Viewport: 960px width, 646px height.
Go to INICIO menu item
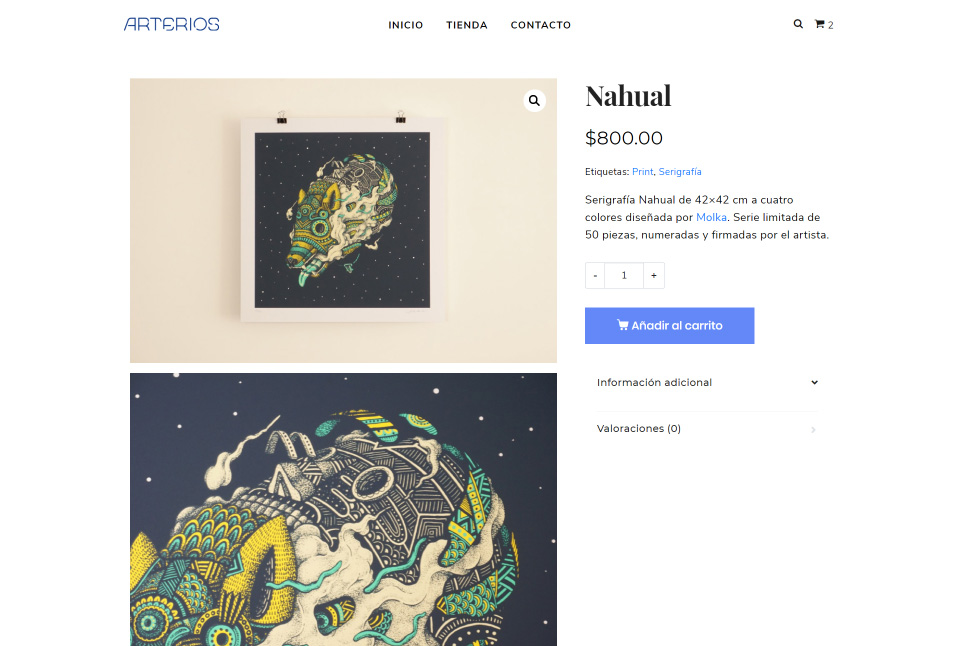click(x=405, y=25)
